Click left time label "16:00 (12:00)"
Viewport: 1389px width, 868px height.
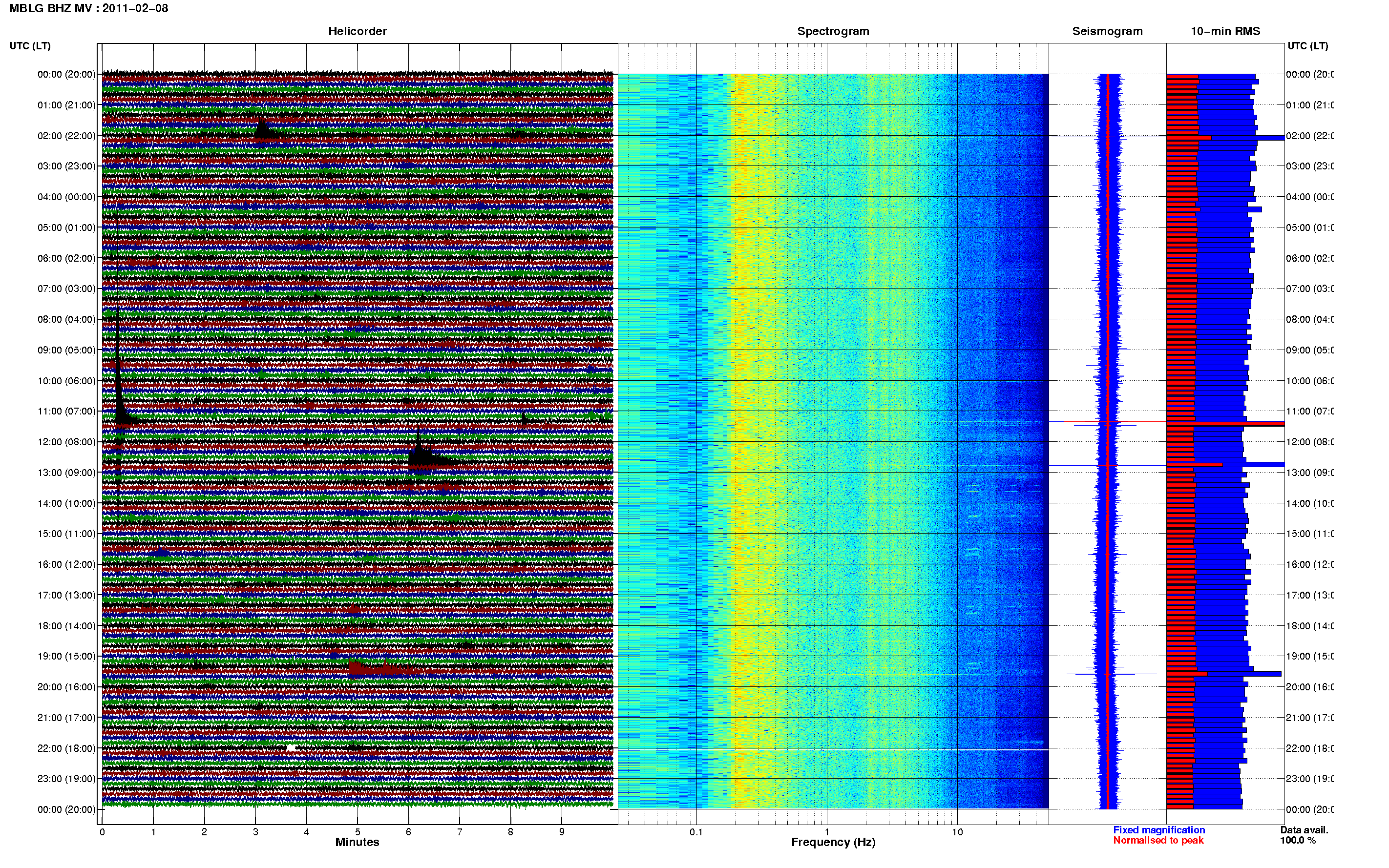tap(66, 564)
